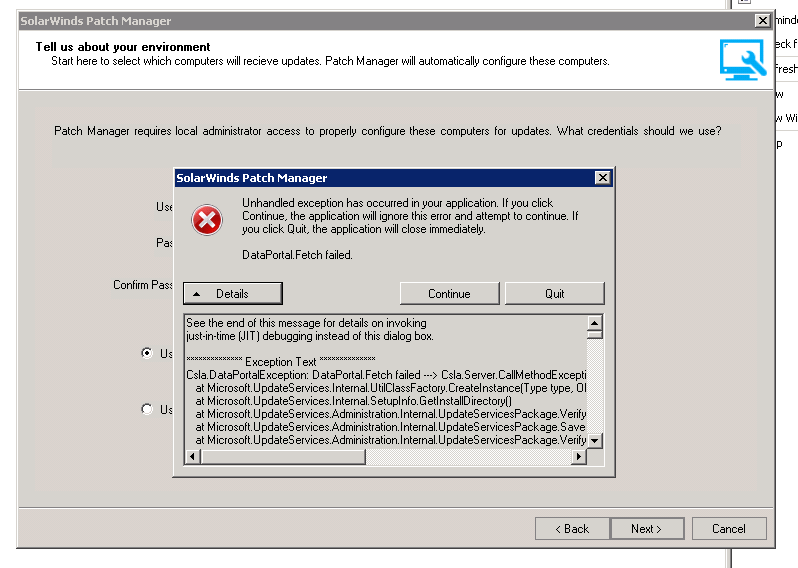Click the monitor wrench wizard icon
Screen dimensions: 798x568
[743, 60]
